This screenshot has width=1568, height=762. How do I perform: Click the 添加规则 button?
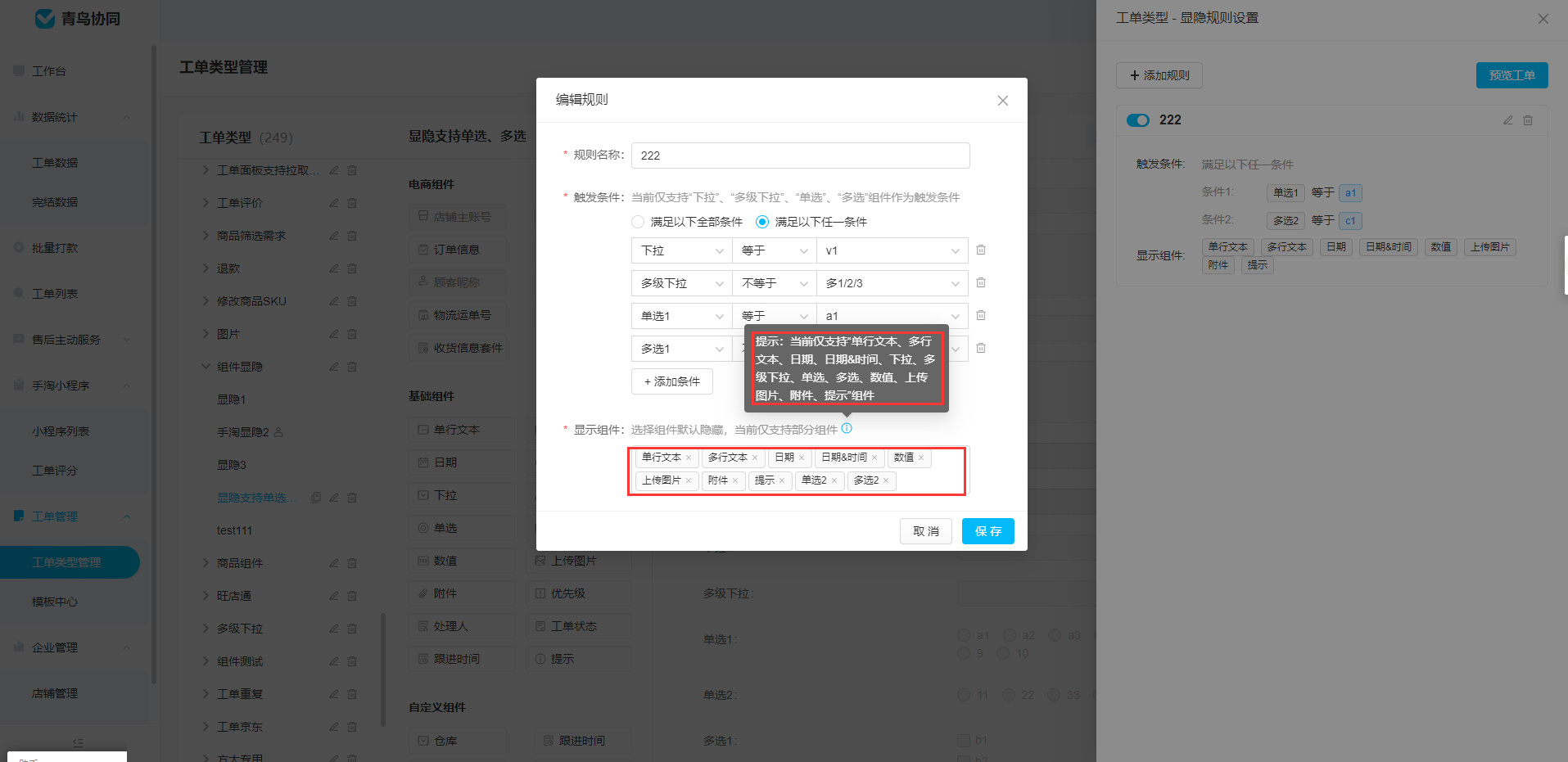1159,75
